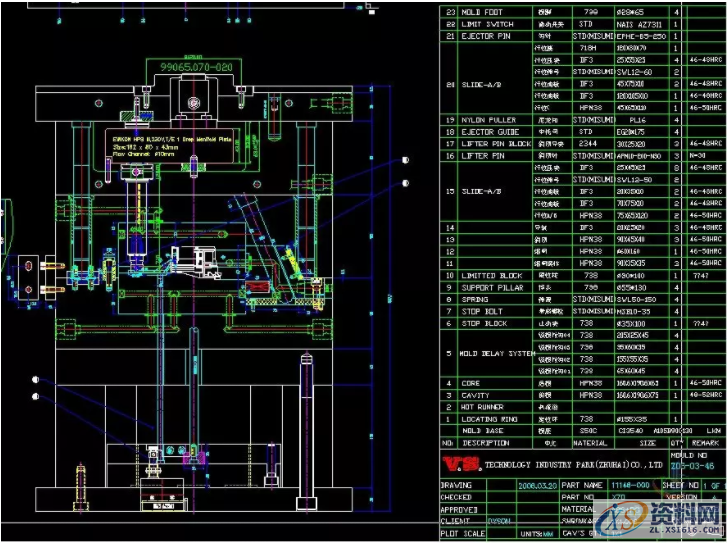
Task: Select the SUPPORT PILLAR description
Action: (x=492, y=287)
